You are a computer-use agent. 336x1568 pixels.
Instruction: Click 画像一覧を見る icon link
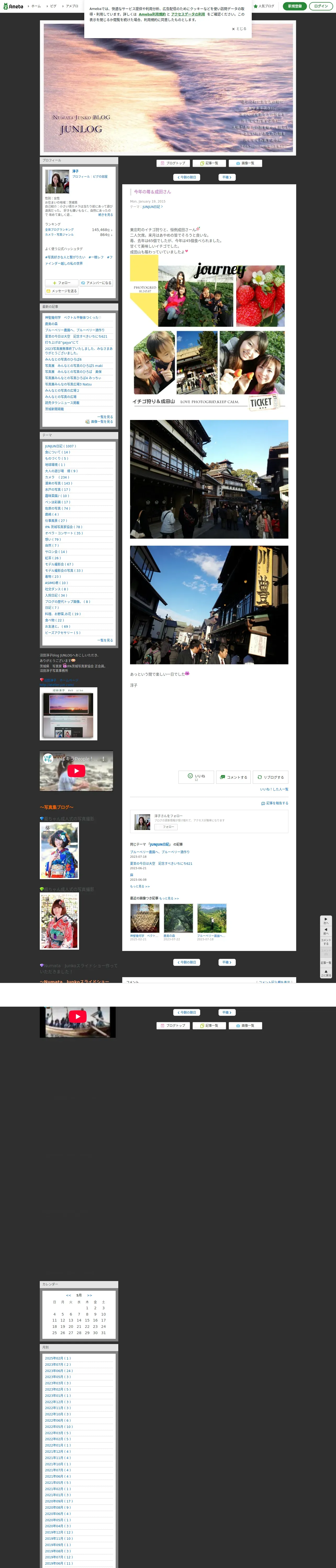click(99, 422)
